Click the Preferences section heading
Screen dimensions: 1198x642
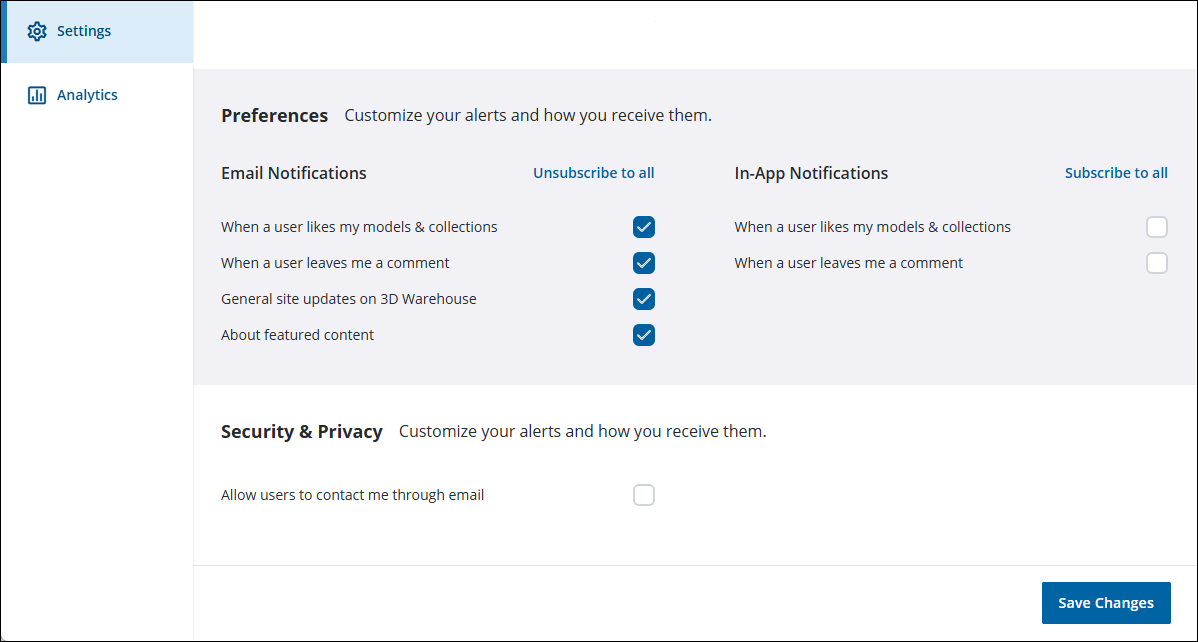point(275,116)
